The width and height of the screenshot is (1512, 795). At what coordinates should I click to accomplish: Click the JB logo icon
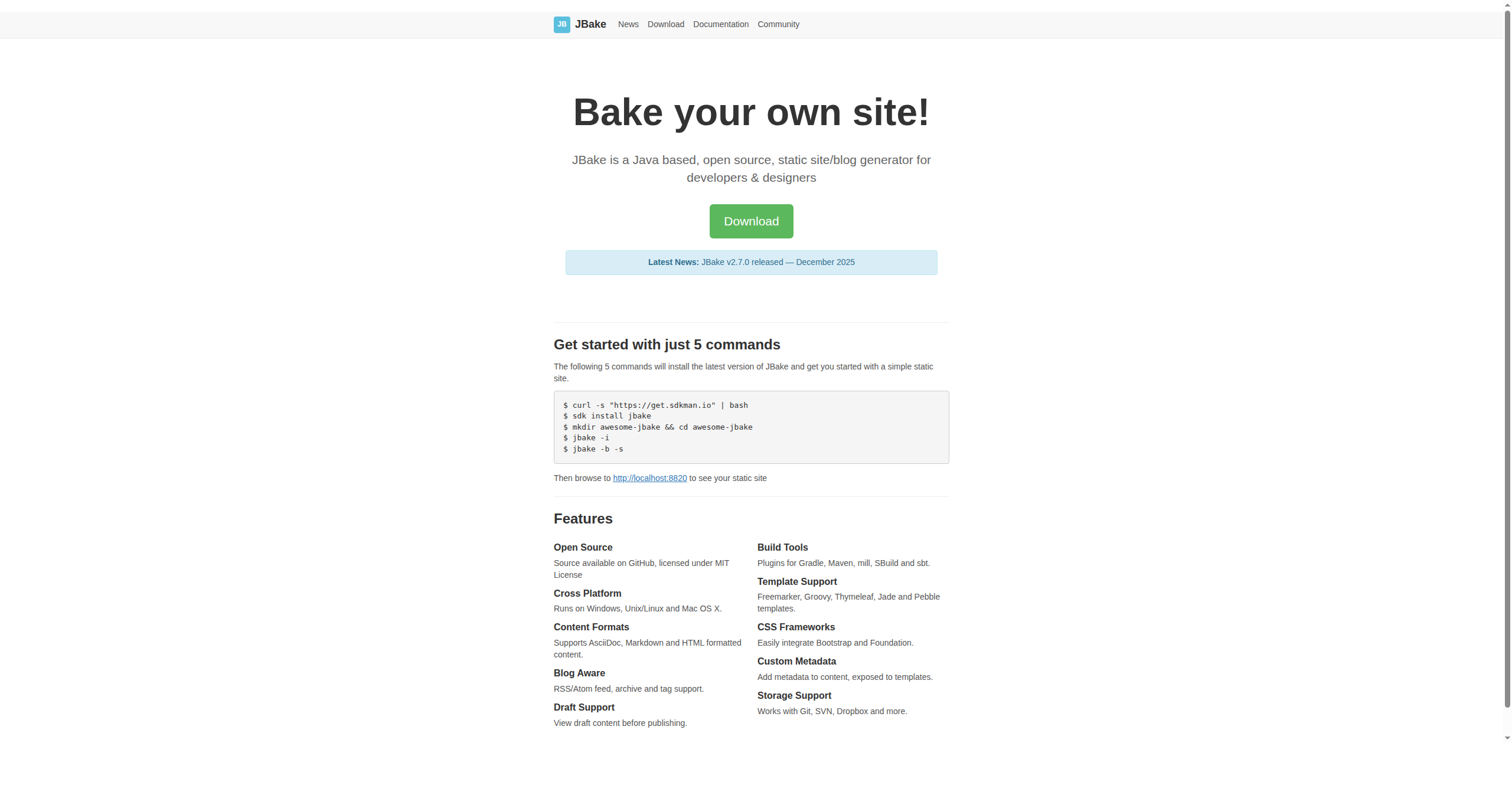tap(561, 24)
